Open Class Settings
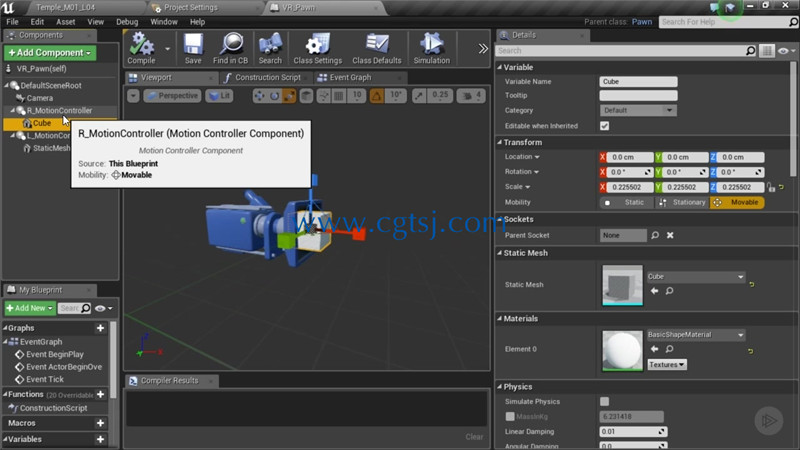The width and height of the screenshot is (800, 450). 317,48
